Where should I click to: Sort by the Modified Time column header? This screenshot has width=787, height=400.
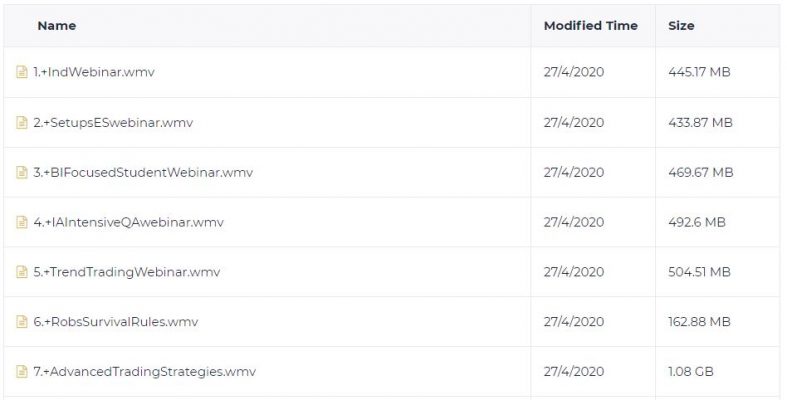[x=591, y=26]
